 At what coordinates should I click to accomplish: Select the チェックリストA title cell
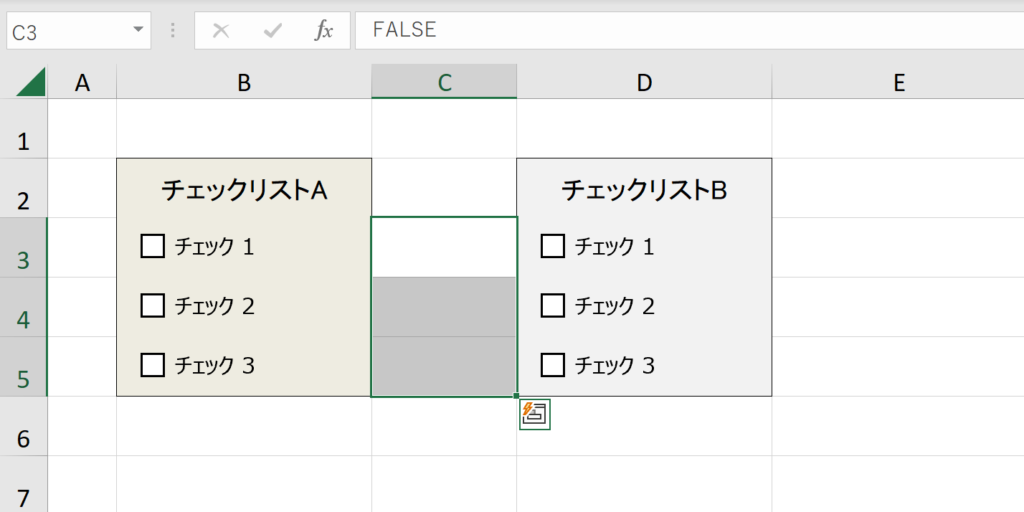(x=244, y=189)
